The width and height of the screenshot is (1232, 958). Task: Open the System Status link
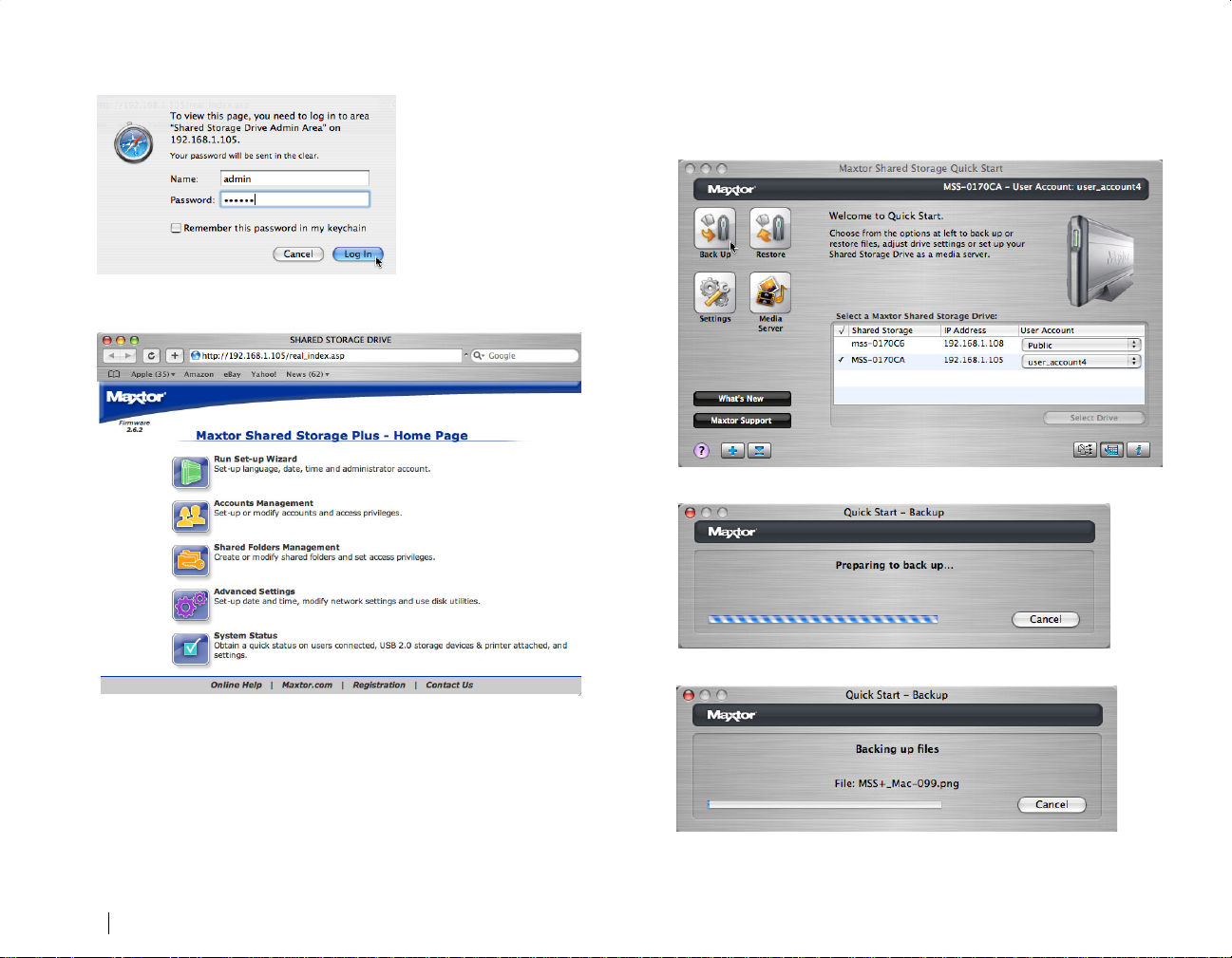click(x=246, y=635)
